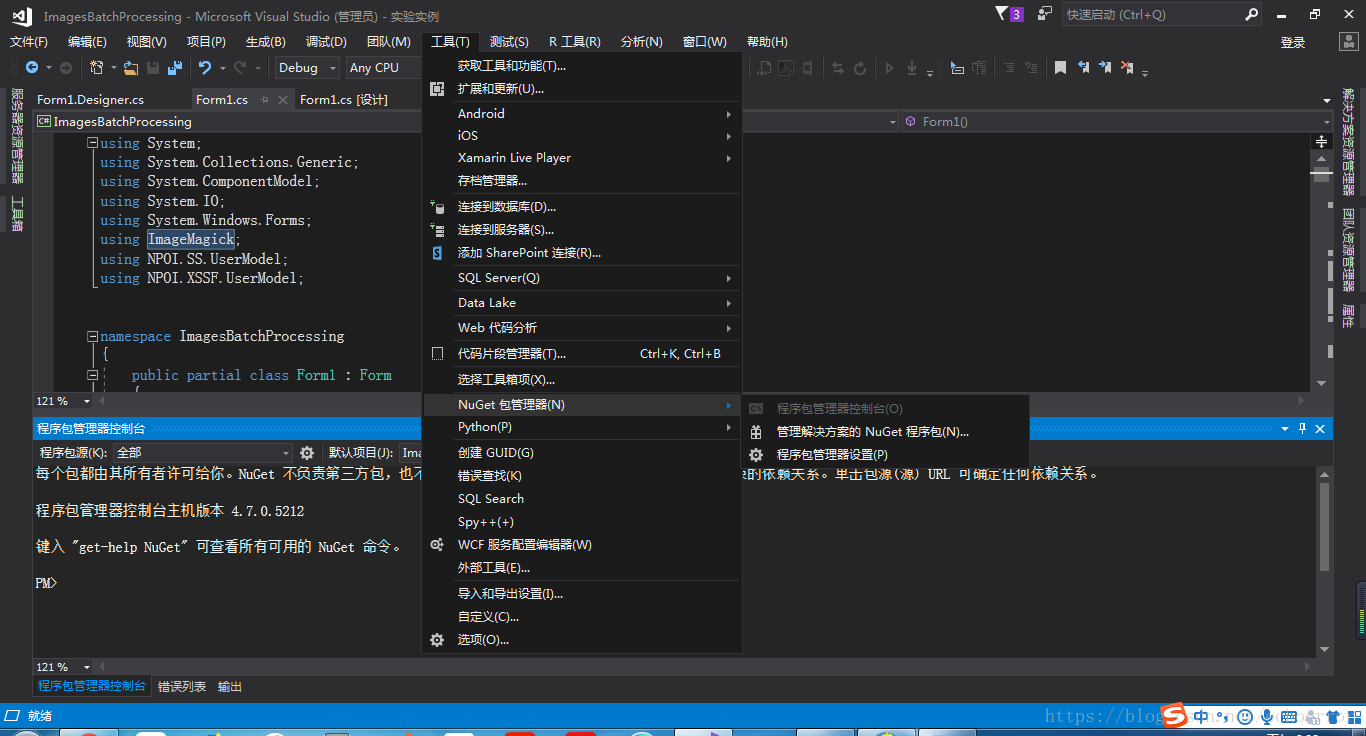
Task: Switch to 错误列表 bottom tab
Action: point(182,687)
